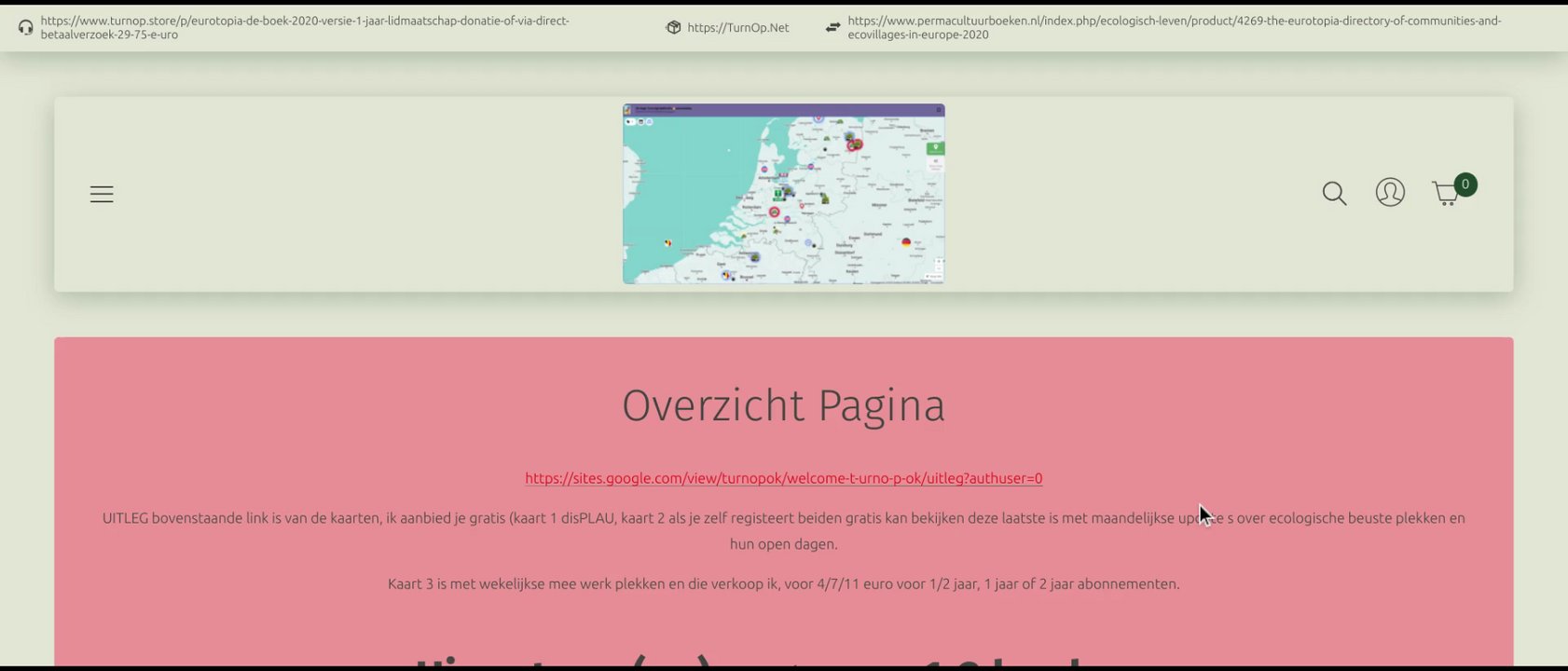Click the Overzicht Pagina heading

pos(783,405)
